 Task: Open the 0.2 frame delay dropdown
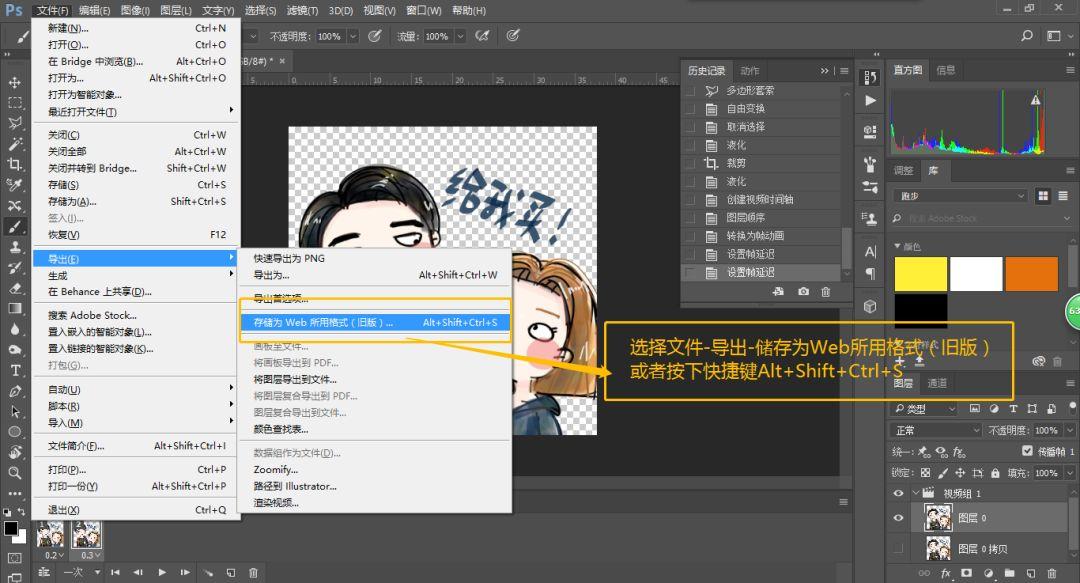point(54,555)
